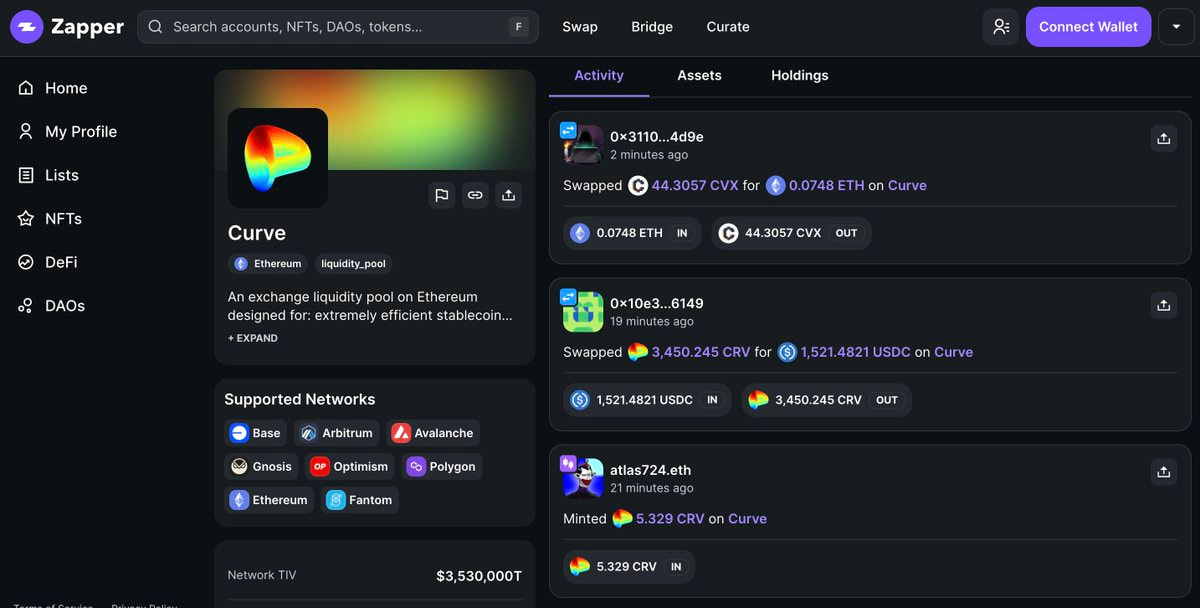Select the Fantom network chip
The height and width of the screenshot is (608, 1200).
(x=360, y=500)
